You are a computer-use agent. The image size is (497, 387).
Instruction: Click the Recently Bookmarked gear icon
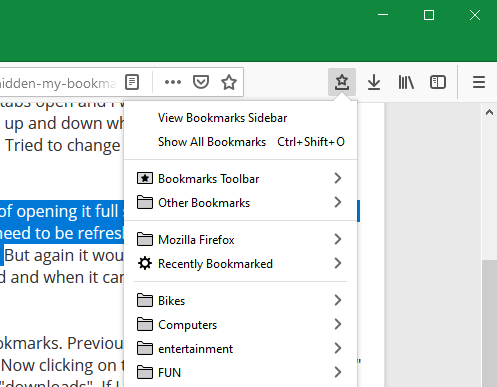(x=145, y=263)
